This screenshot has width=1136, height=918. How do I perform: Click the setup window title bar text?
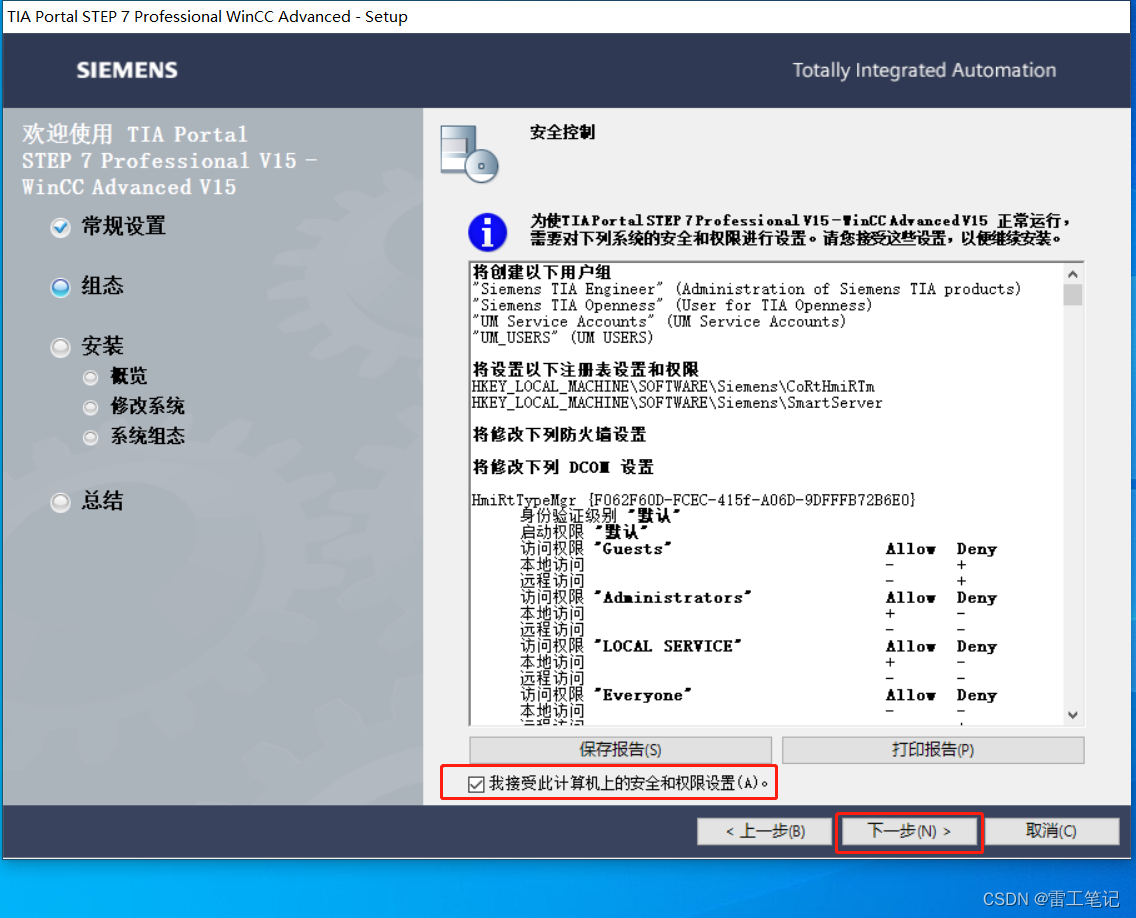[207, 16]
